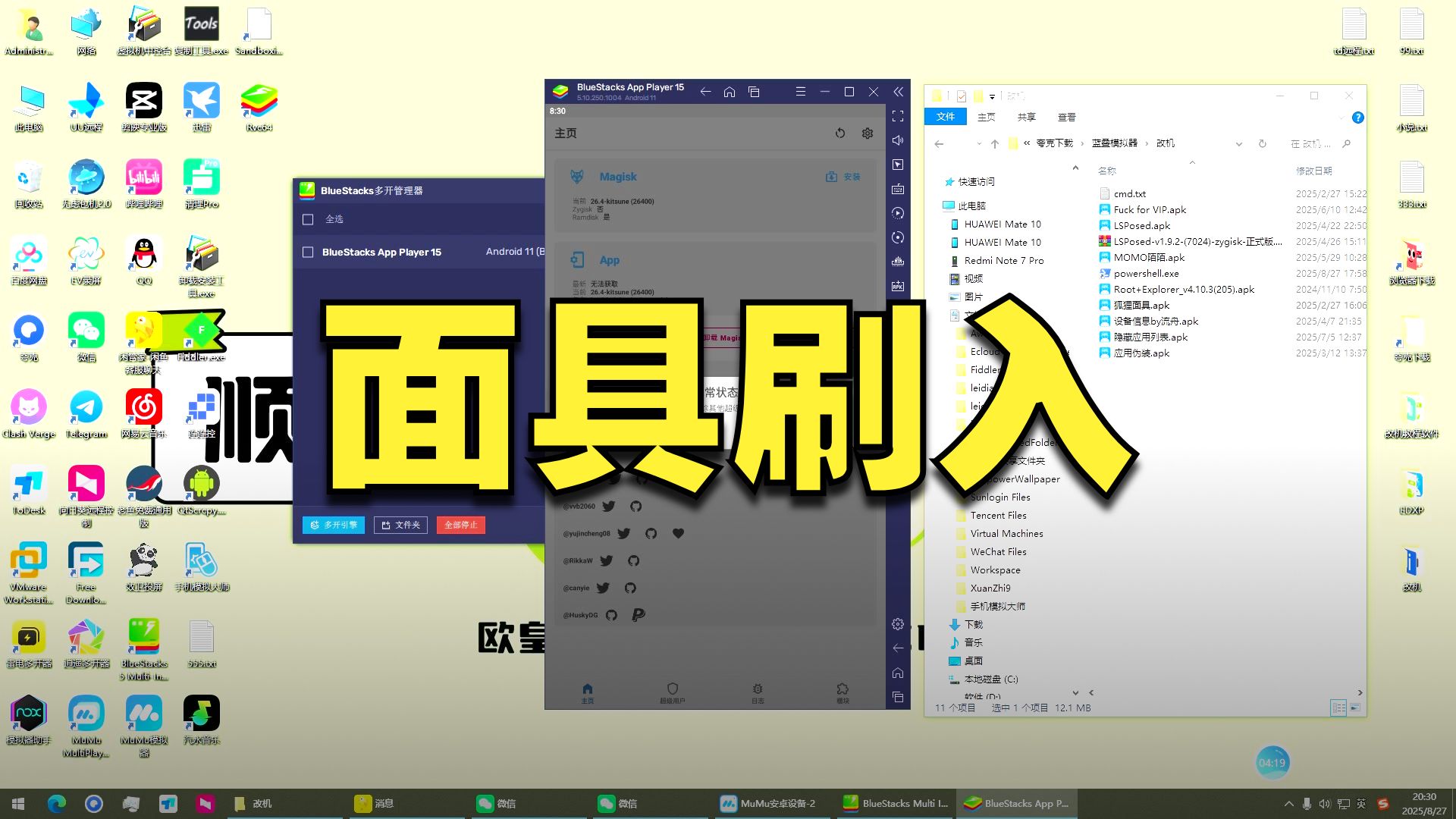Viewport: 1456px width, 819px height.
Task: Open Magisk settings gear in app toolbar
Action: coord(867,133)
